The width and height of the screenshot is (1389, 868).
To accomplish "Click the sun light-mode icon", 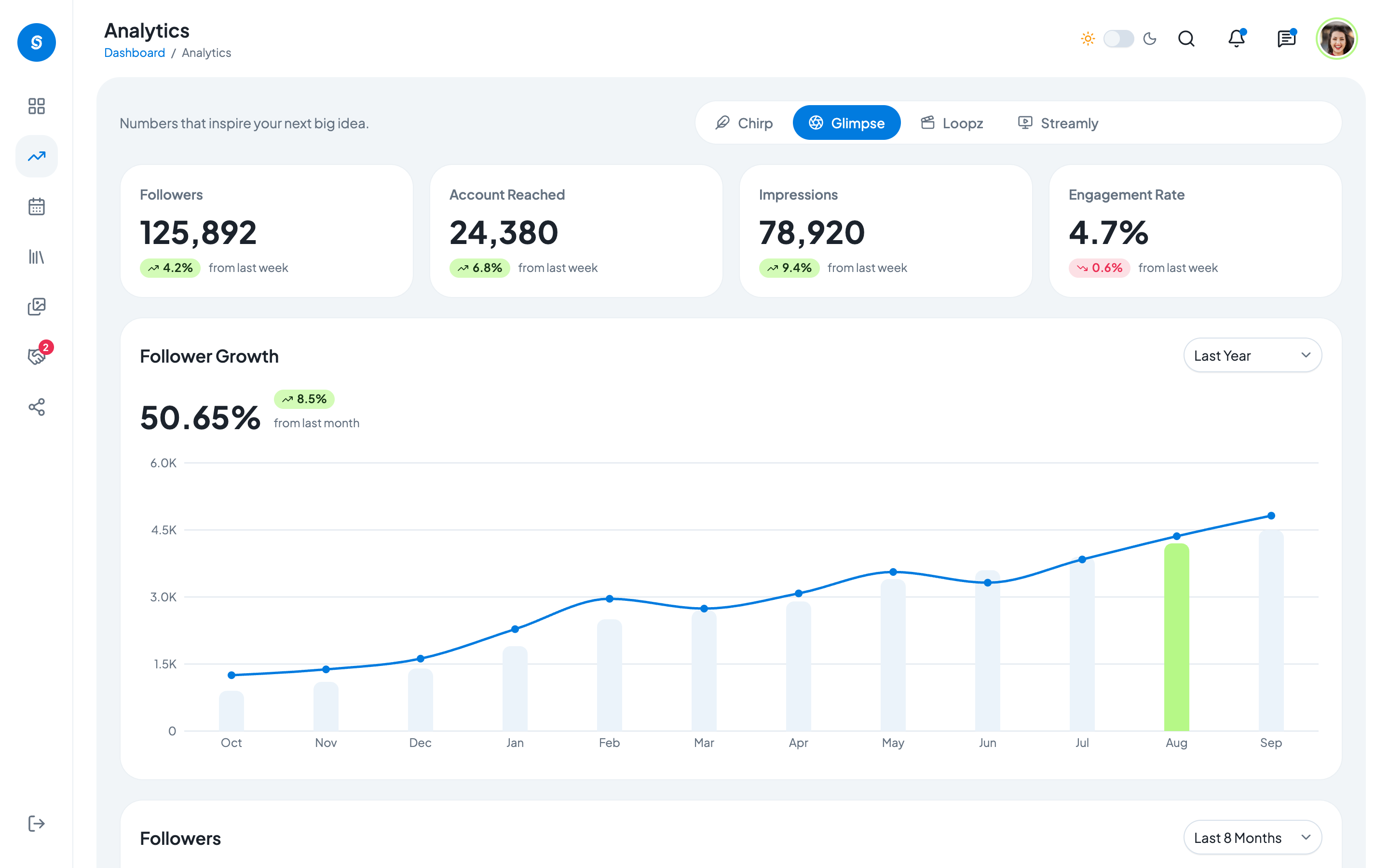I will (x=1088, y=39).
